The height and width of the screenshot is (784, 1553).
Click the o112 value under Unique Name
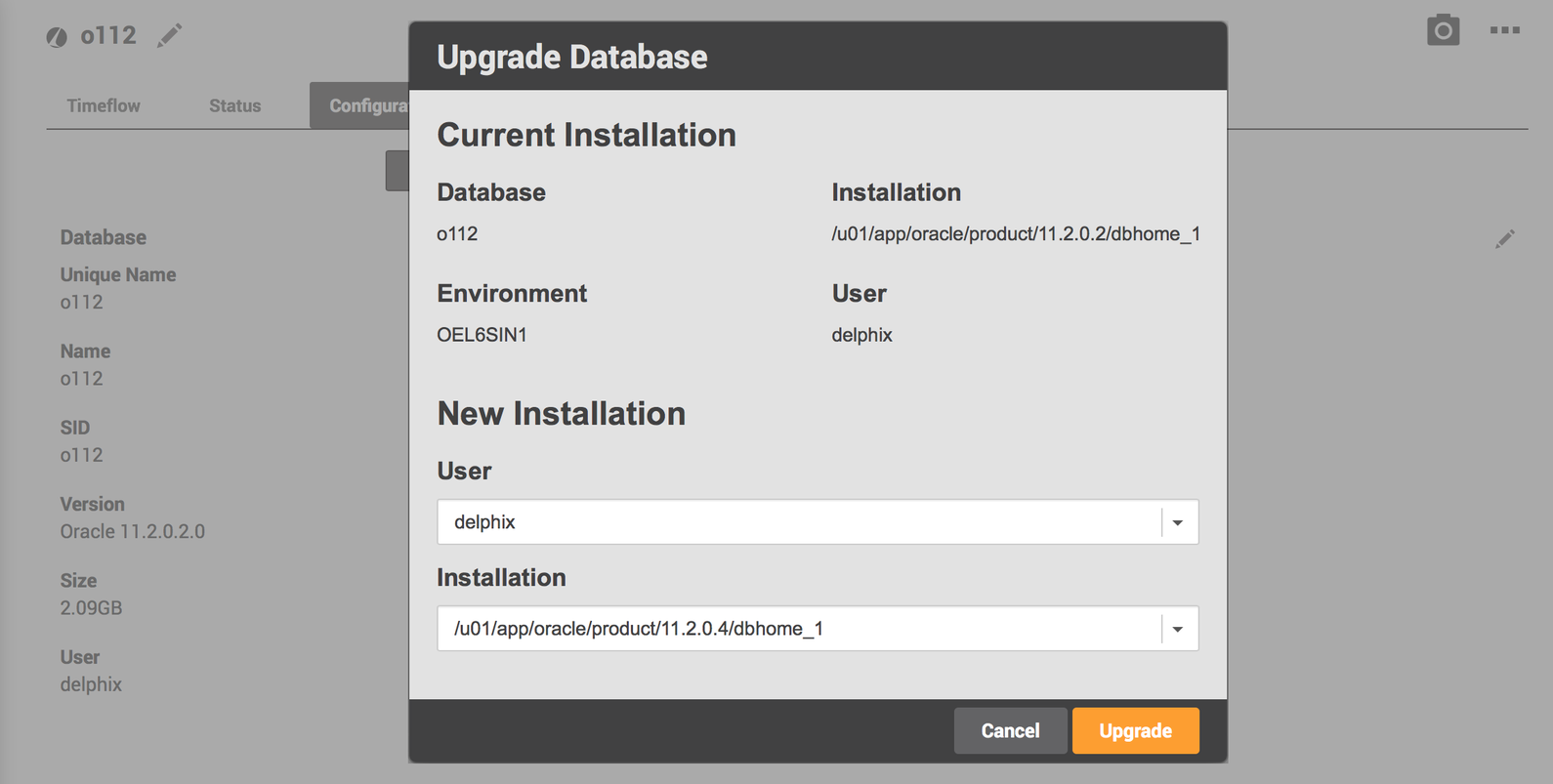tap(81, 303)
